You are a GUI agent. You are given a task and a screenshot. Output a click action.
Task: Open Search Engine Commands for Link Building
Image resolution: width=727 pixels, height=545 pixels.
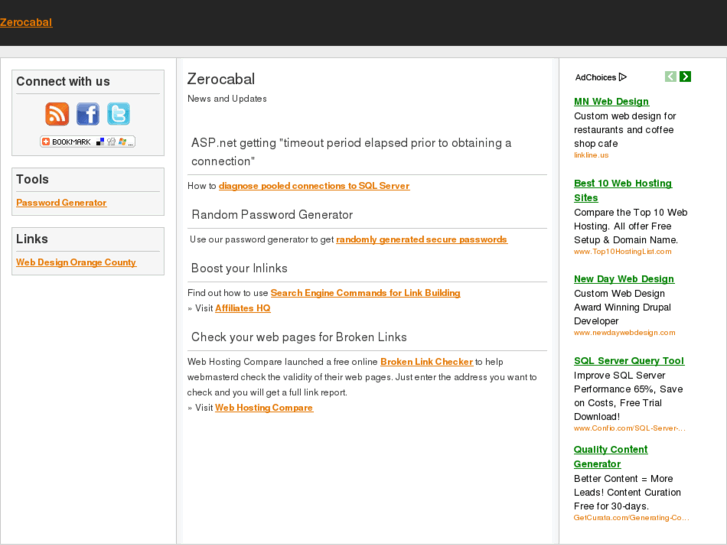point(365,293)
